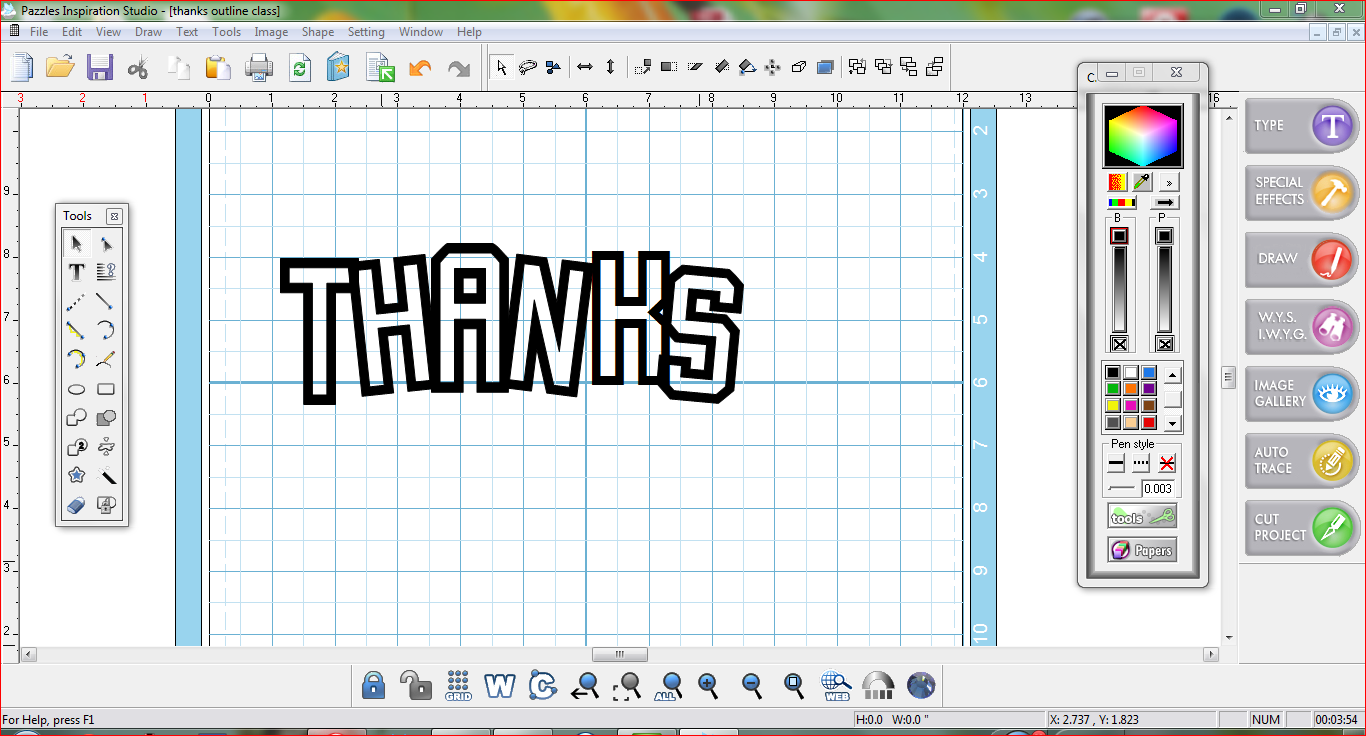Click the horizontal scrollbar thumb
Image resolution: width=1366 pixels, height=736 pixels.
pos(620,654)
